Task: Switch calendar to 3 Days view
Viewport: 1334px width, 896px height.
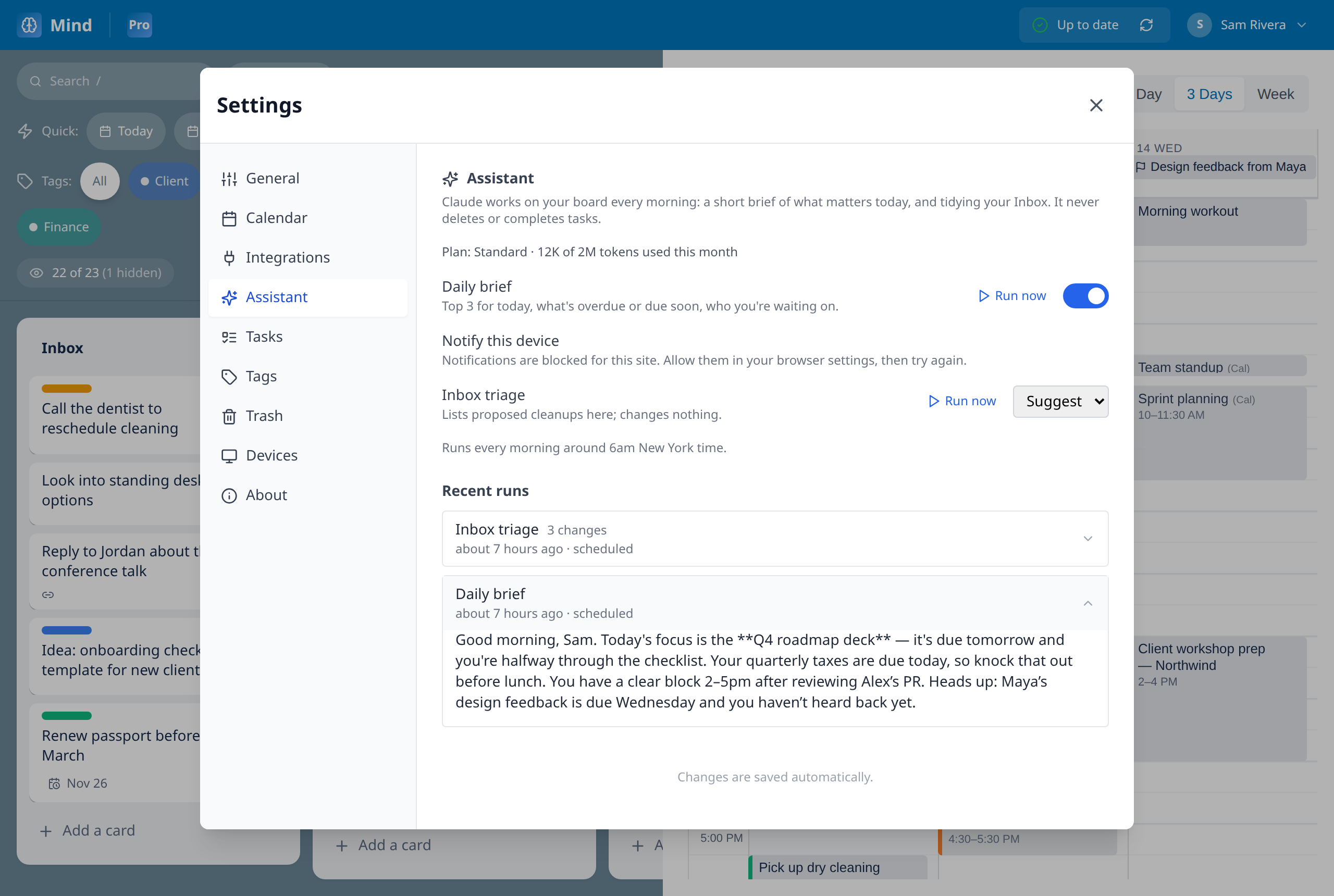Action: [x=1209, y=94]
